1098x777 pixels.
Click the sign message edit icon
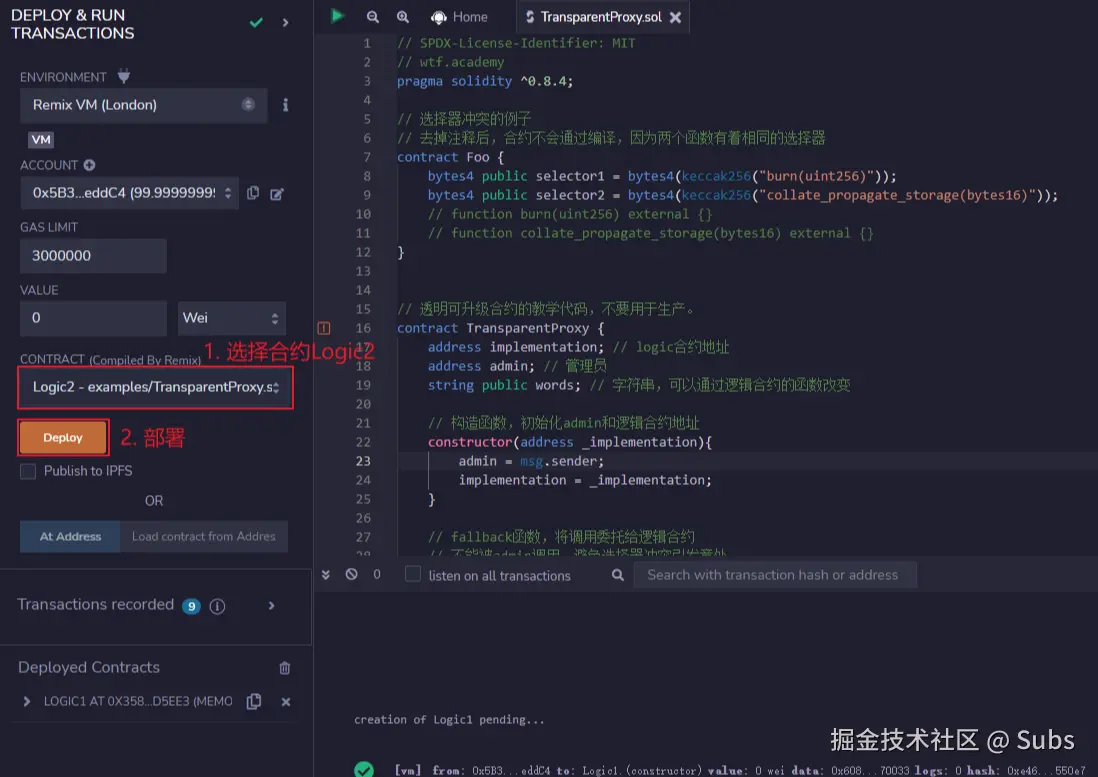click(x=277, y=194)
